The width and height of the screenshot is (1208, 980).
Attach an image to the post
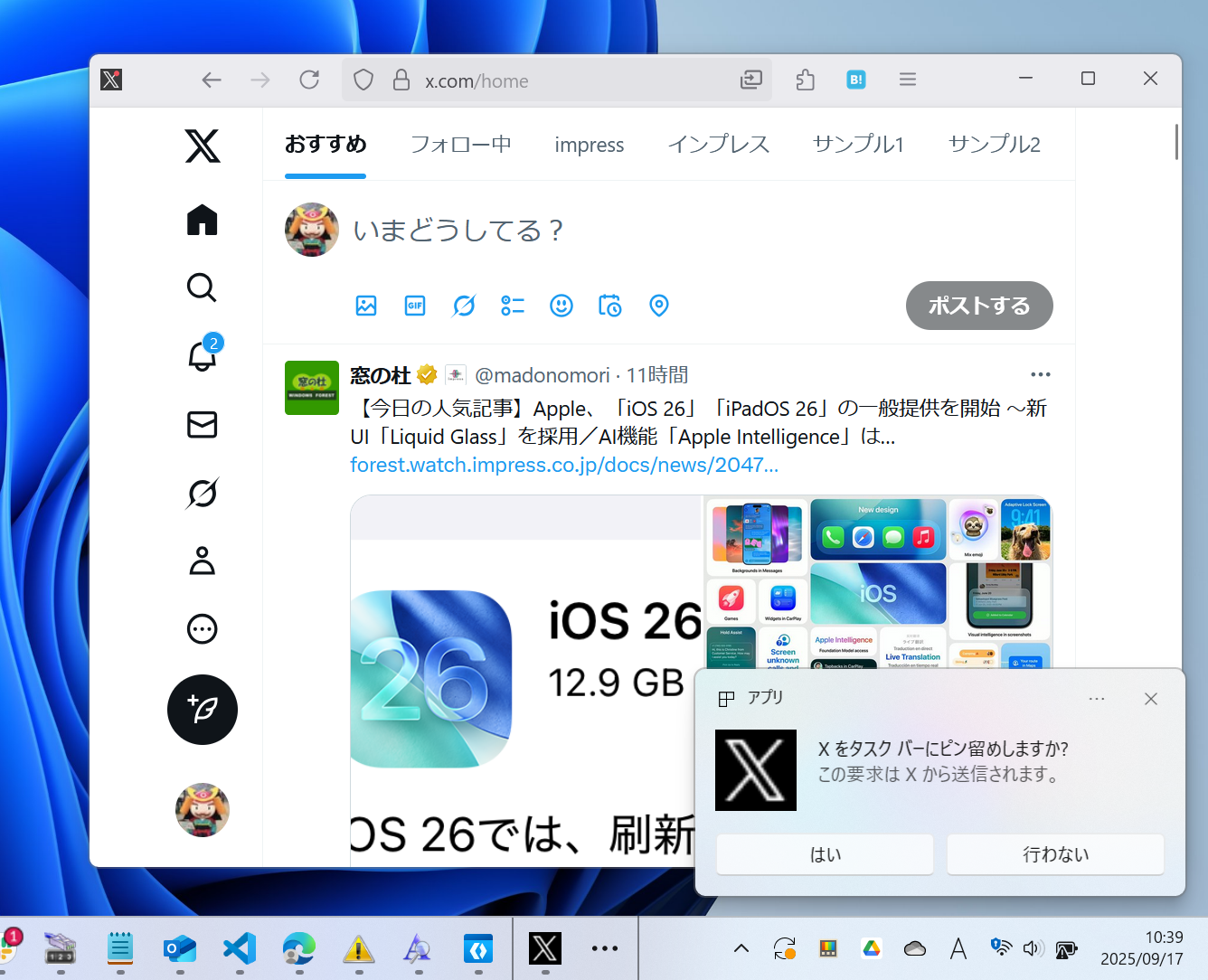click(x=365, y=306)
